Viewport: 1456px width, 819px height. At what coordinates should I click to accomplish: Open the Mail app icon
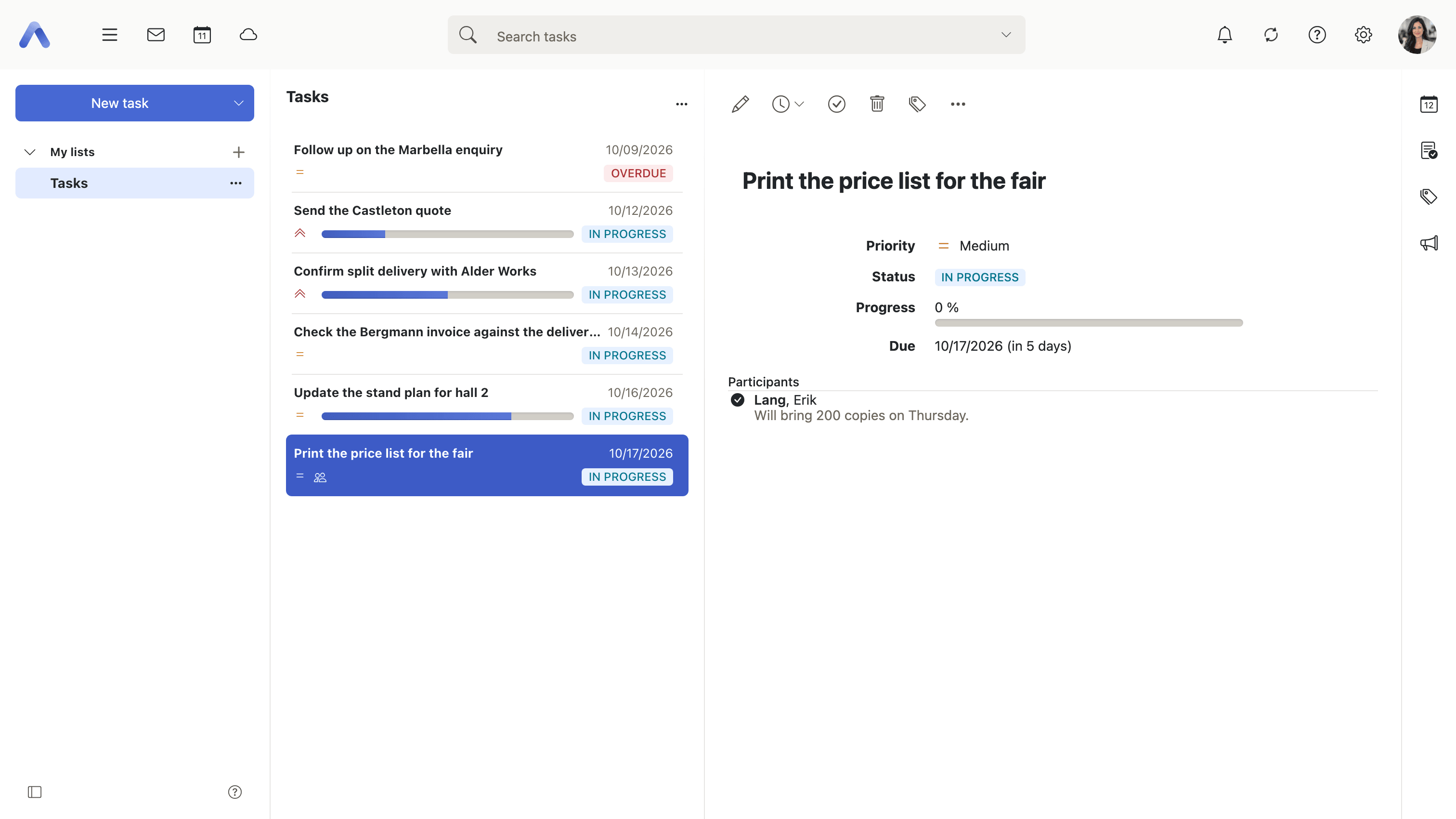click(156, 35)
